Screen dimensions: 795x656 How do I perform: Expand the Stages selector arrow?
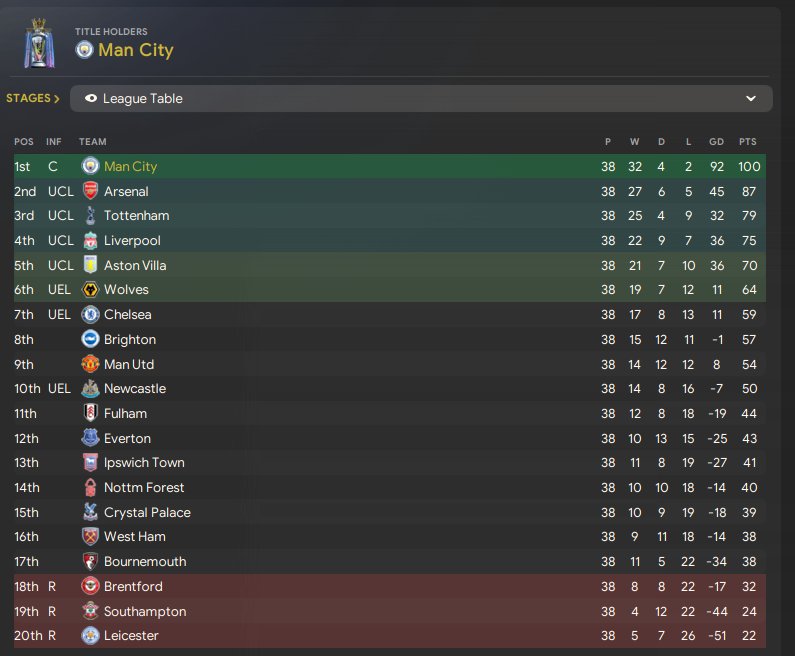(57, 99)
